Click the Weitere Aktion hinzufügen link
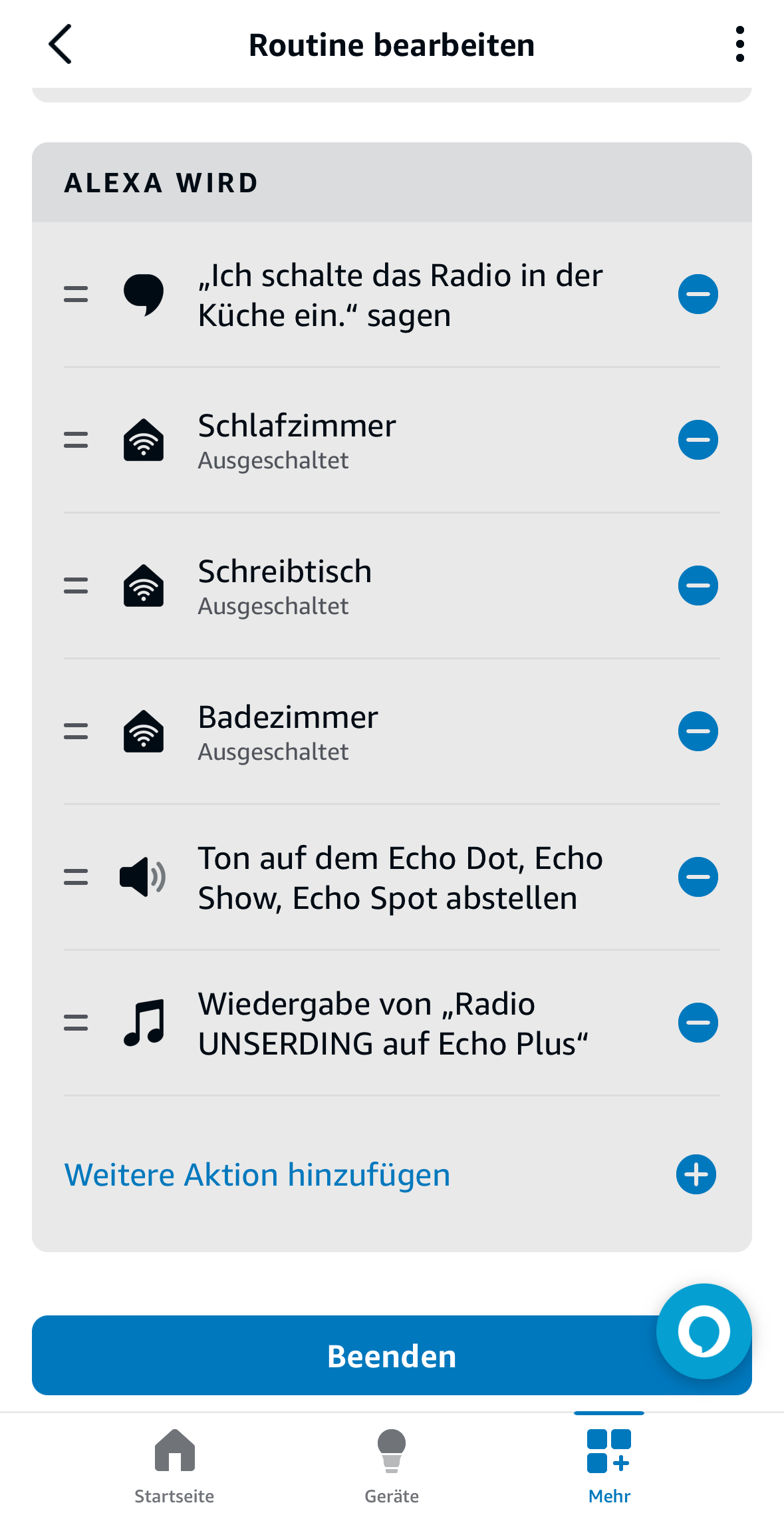The height and width of the screenshot is (1515, 784). pyautogui.click(x=257, y=1175)
